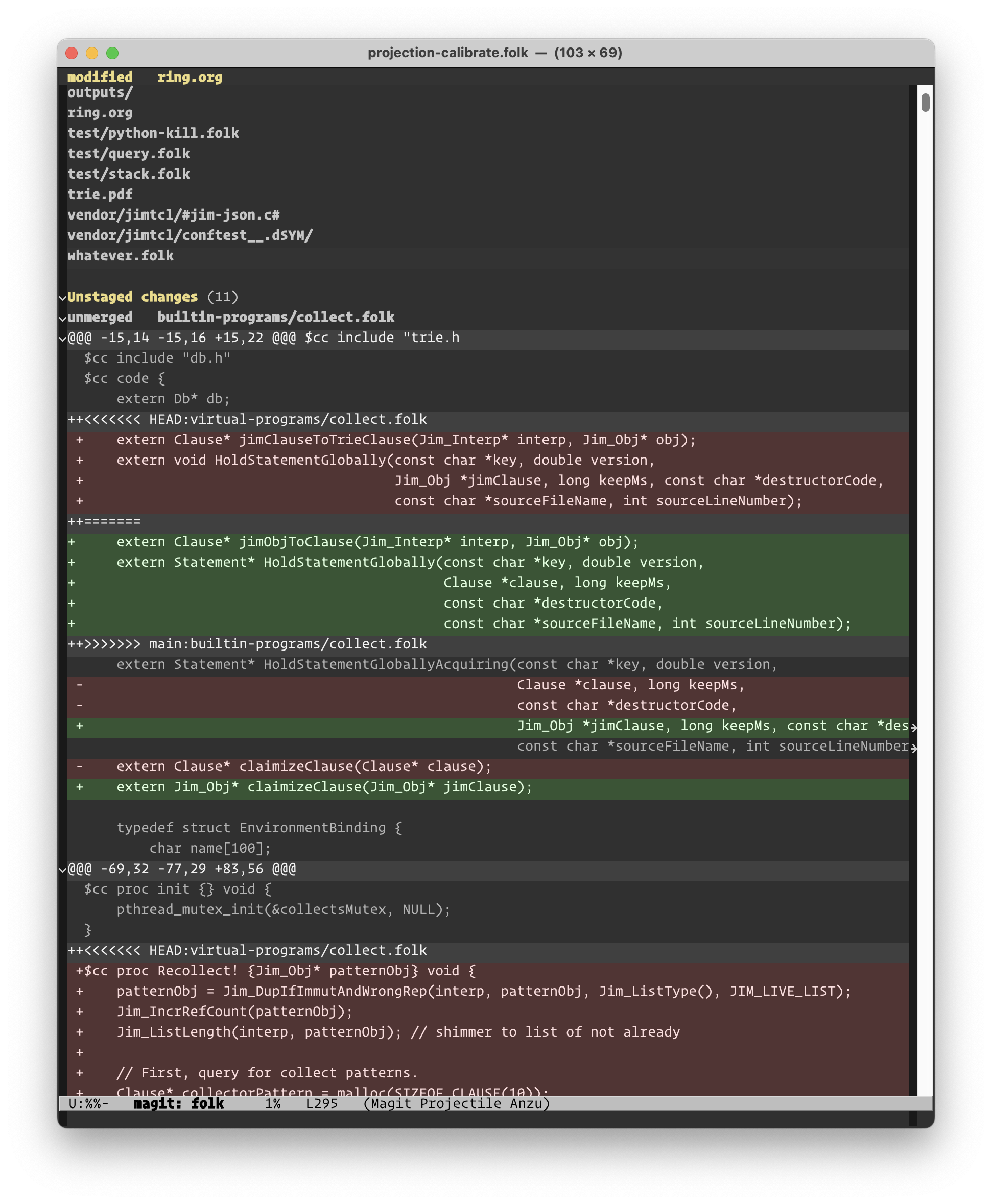Select 'test/python-kill.folk' file row
This screenshot has width=992, height=1204.
point(153,133)
